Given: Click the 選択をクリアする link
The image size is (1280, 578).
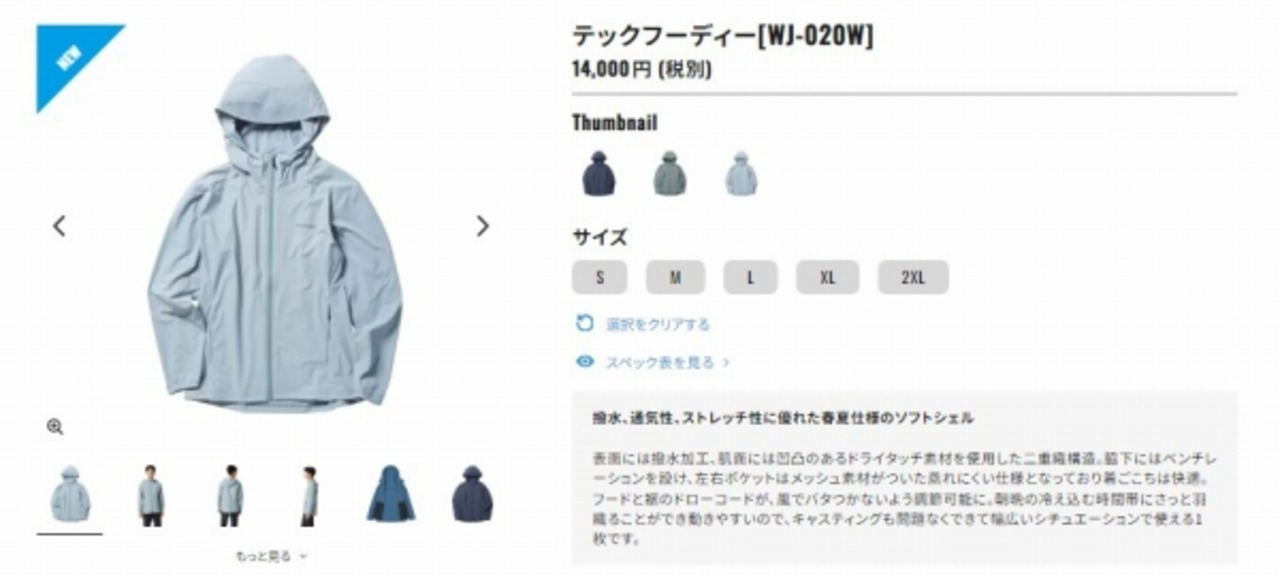Looking at the screenshot, I should (x=658, y=324).
